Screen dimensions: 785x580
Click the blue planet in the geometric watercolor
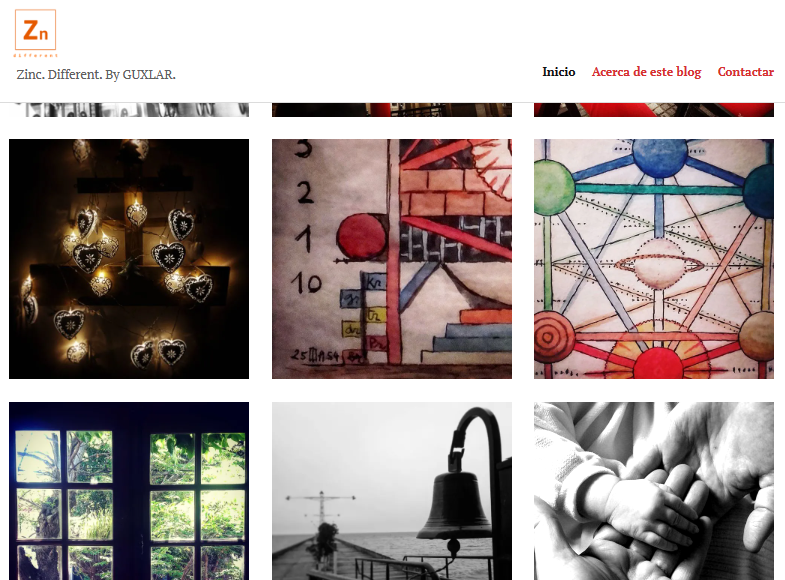click(660, 157)
